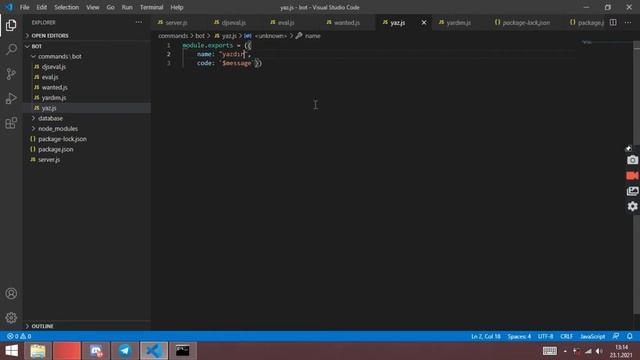This screenshot has width=640, height=360.
Task: Open the Search view icon
Action: [11, 49]
